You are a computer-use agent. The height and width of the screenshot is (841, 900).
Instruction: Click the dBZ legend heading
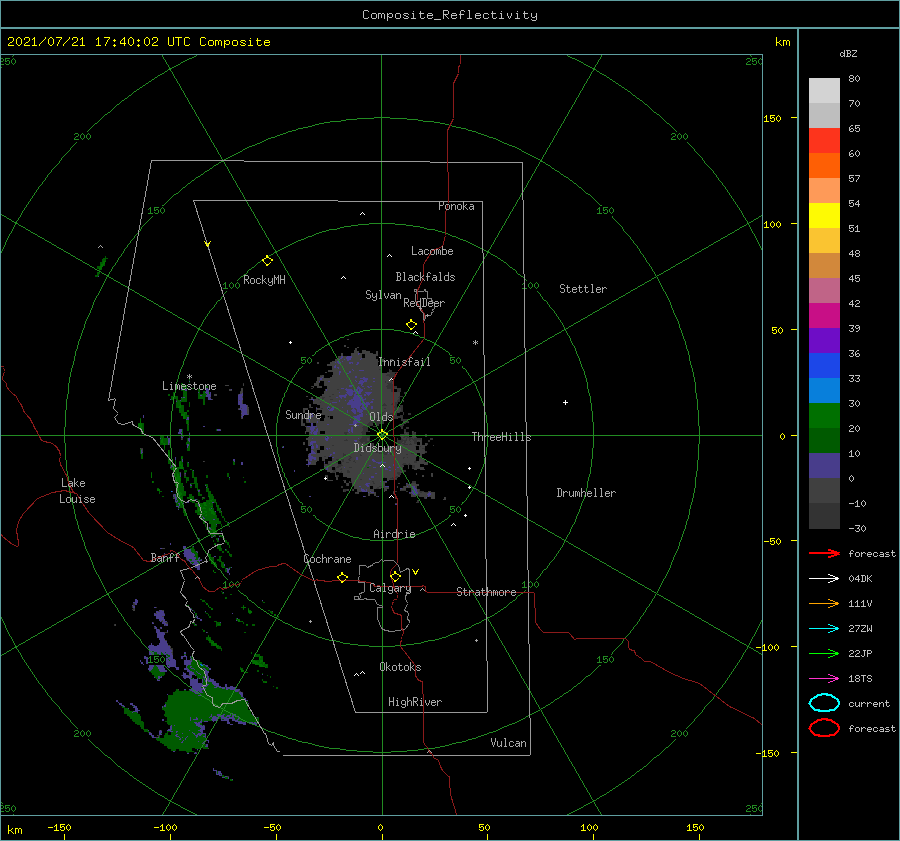[848, 53]
